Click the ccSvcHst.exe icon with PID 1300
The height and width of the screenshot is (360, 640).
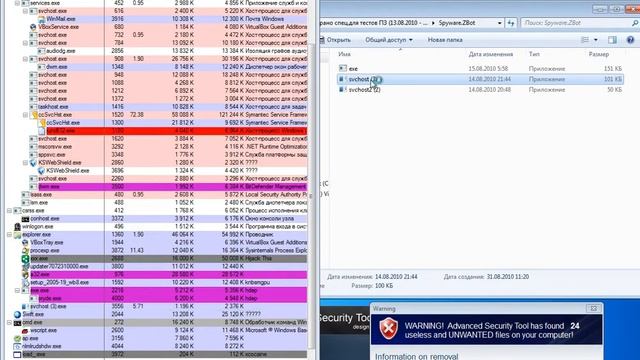click(x=42, y=123)
